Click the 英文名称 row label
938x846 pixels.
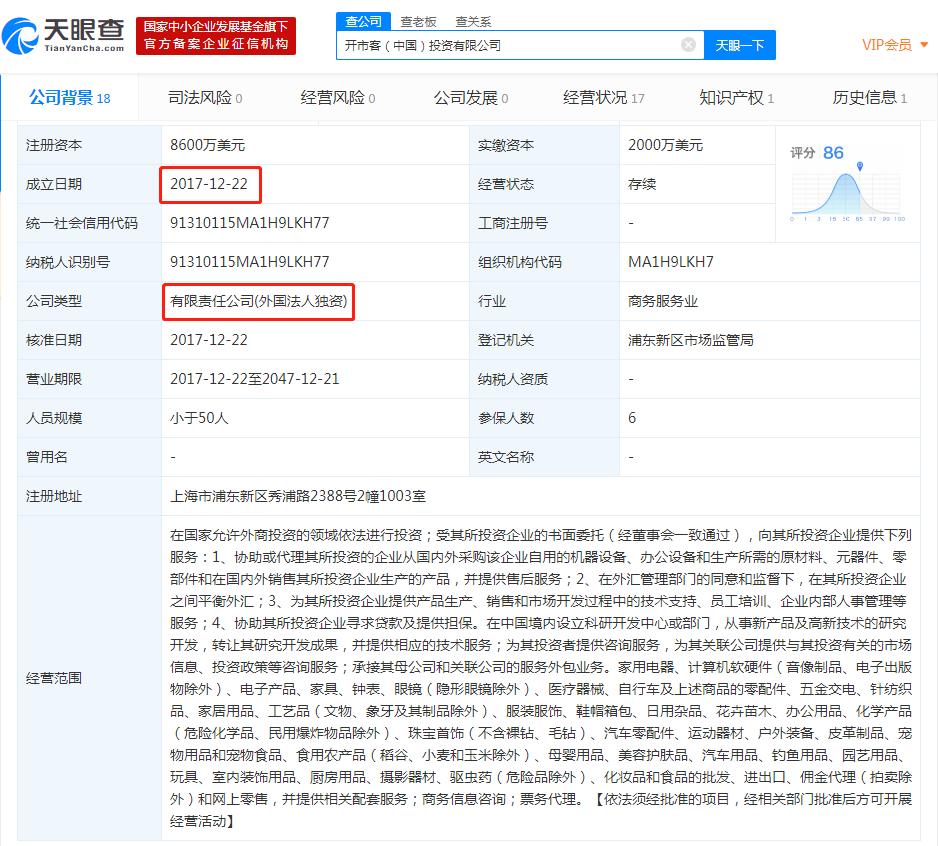tap(505, 457)
